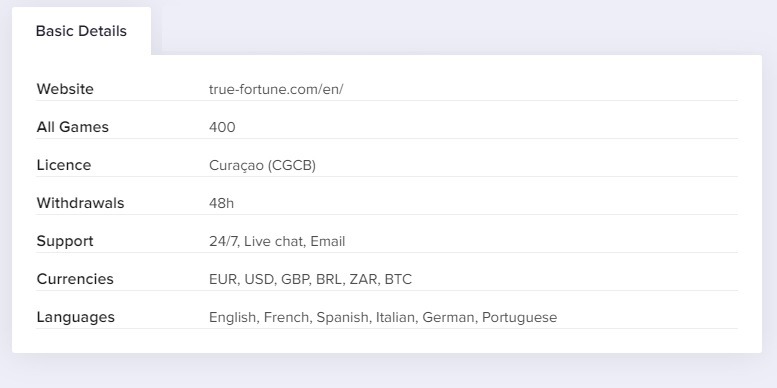This screenshot has width=777, height=388.
Task: Click the Currencies label
Action: point(75,279)
